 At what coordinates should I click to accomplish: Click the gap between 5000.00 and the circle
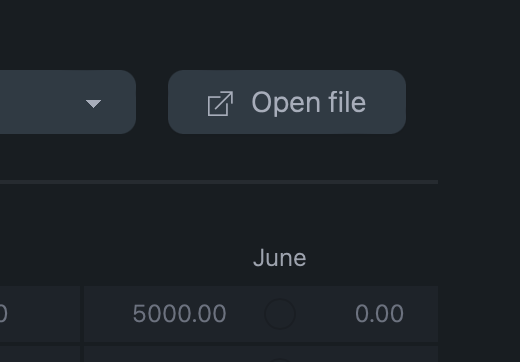coord(245,314)
